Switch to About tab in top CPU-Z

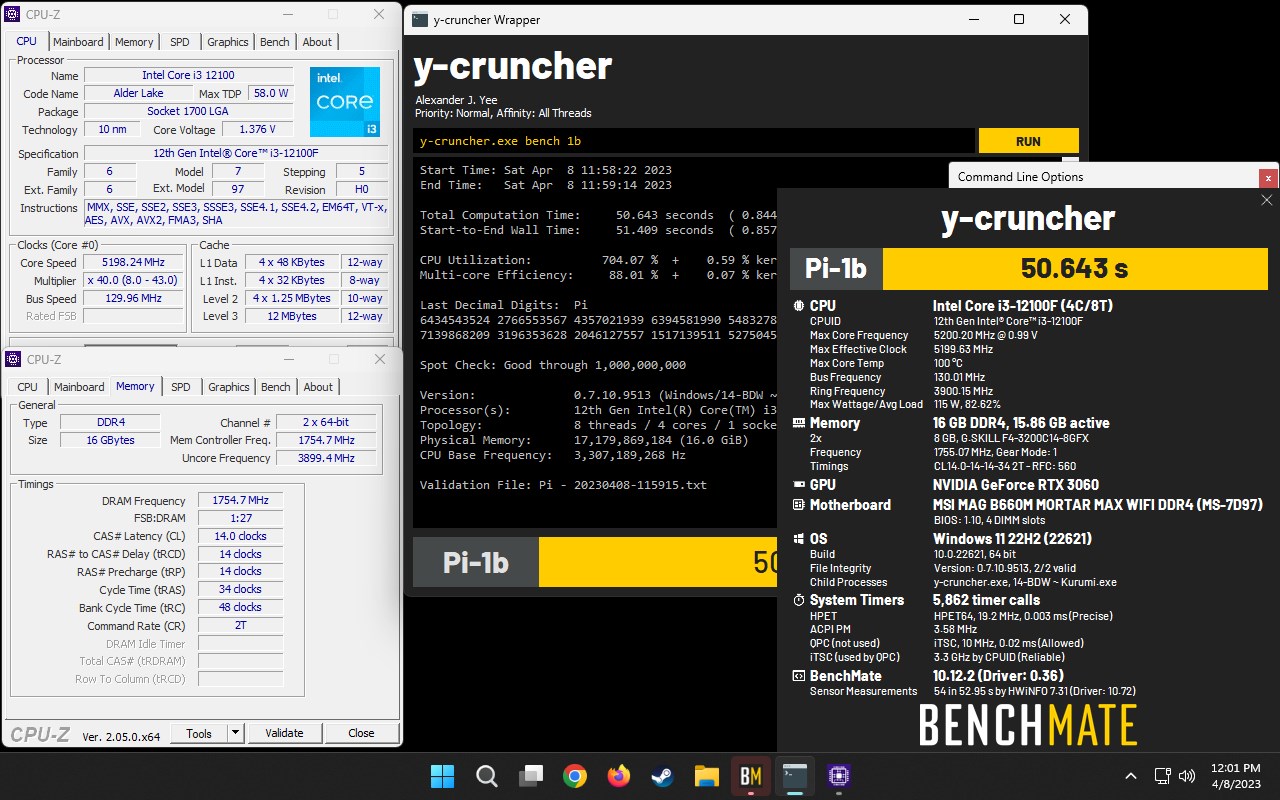coord(317,42)
